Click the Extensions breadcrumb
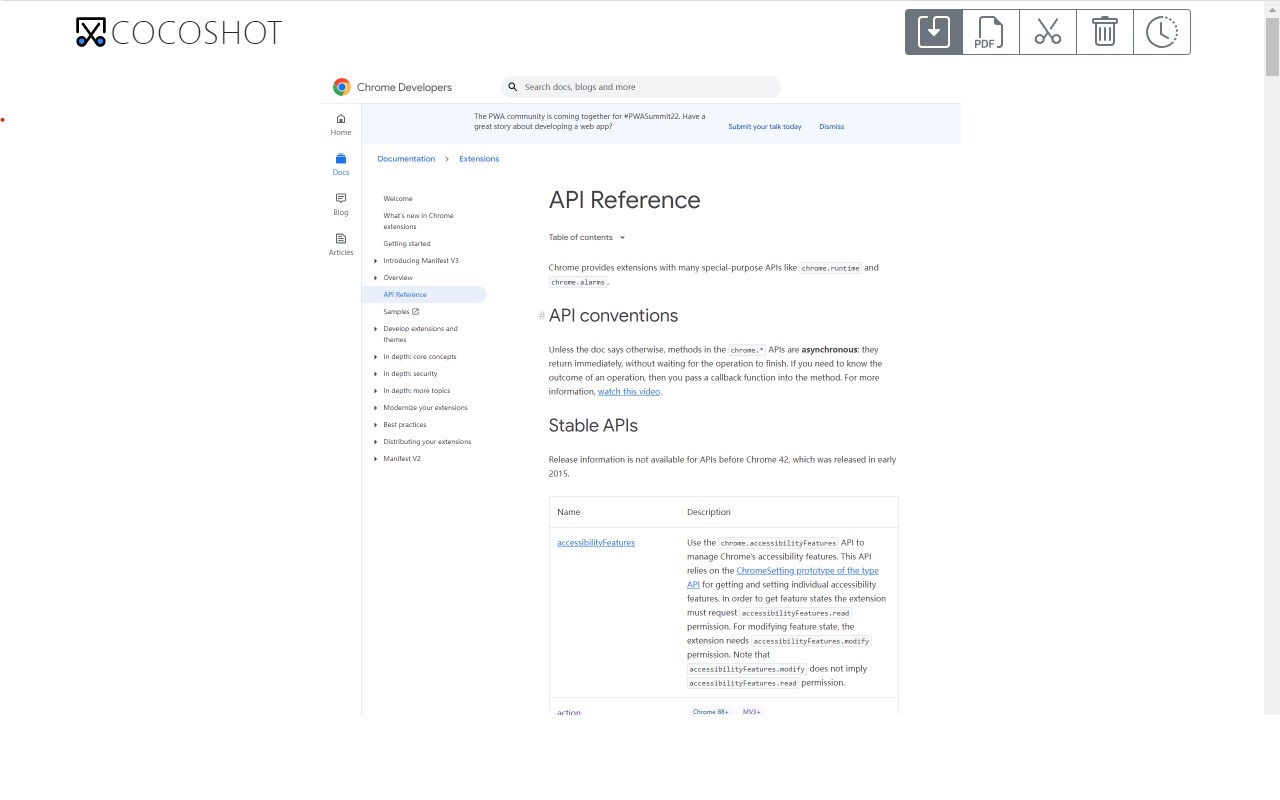Screen dimensions: 1280x800 [x=479, y=159]
